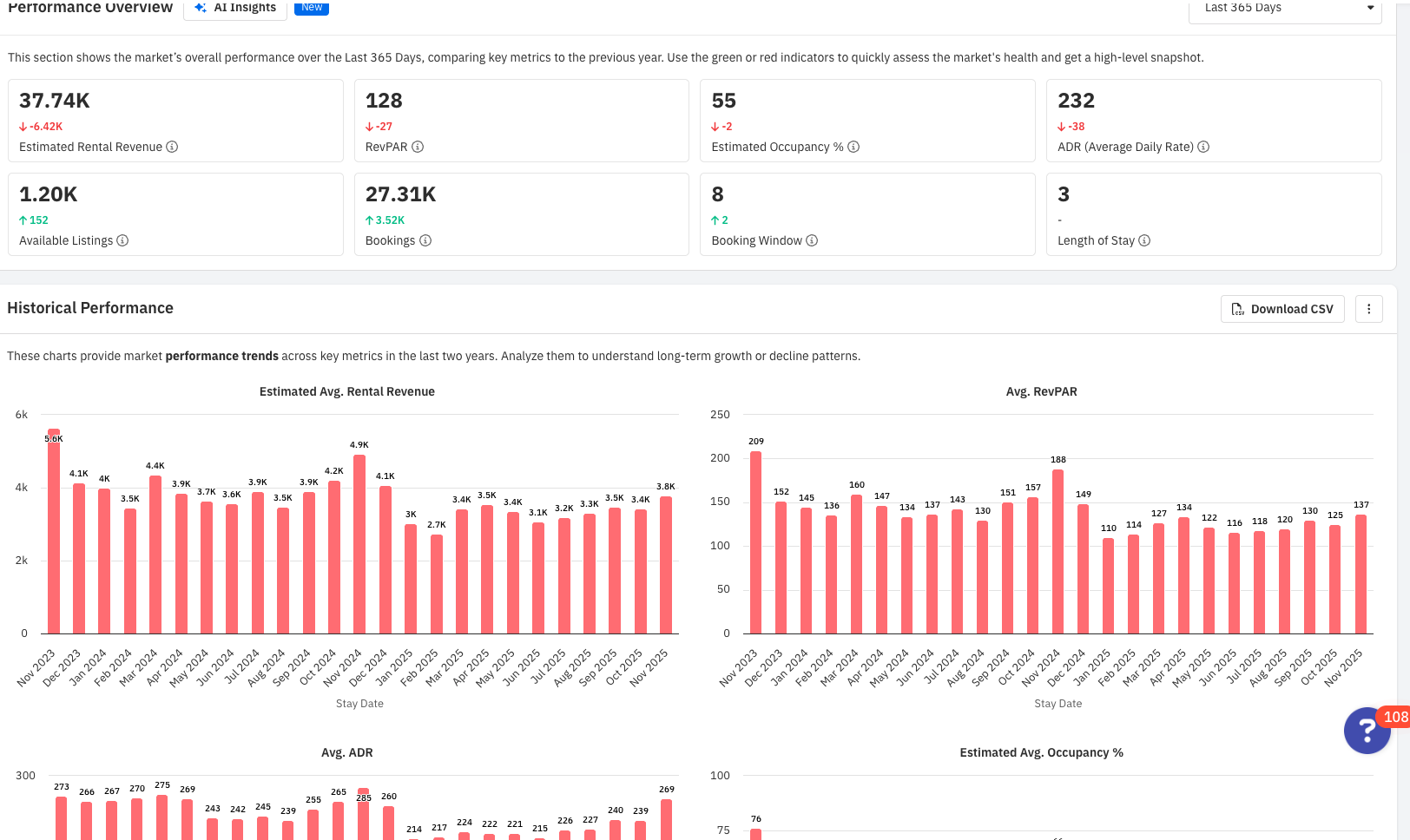The width and height of the screenshot is (1410, 840).
Task: Click the Download CSV button
Action: 1282,309
